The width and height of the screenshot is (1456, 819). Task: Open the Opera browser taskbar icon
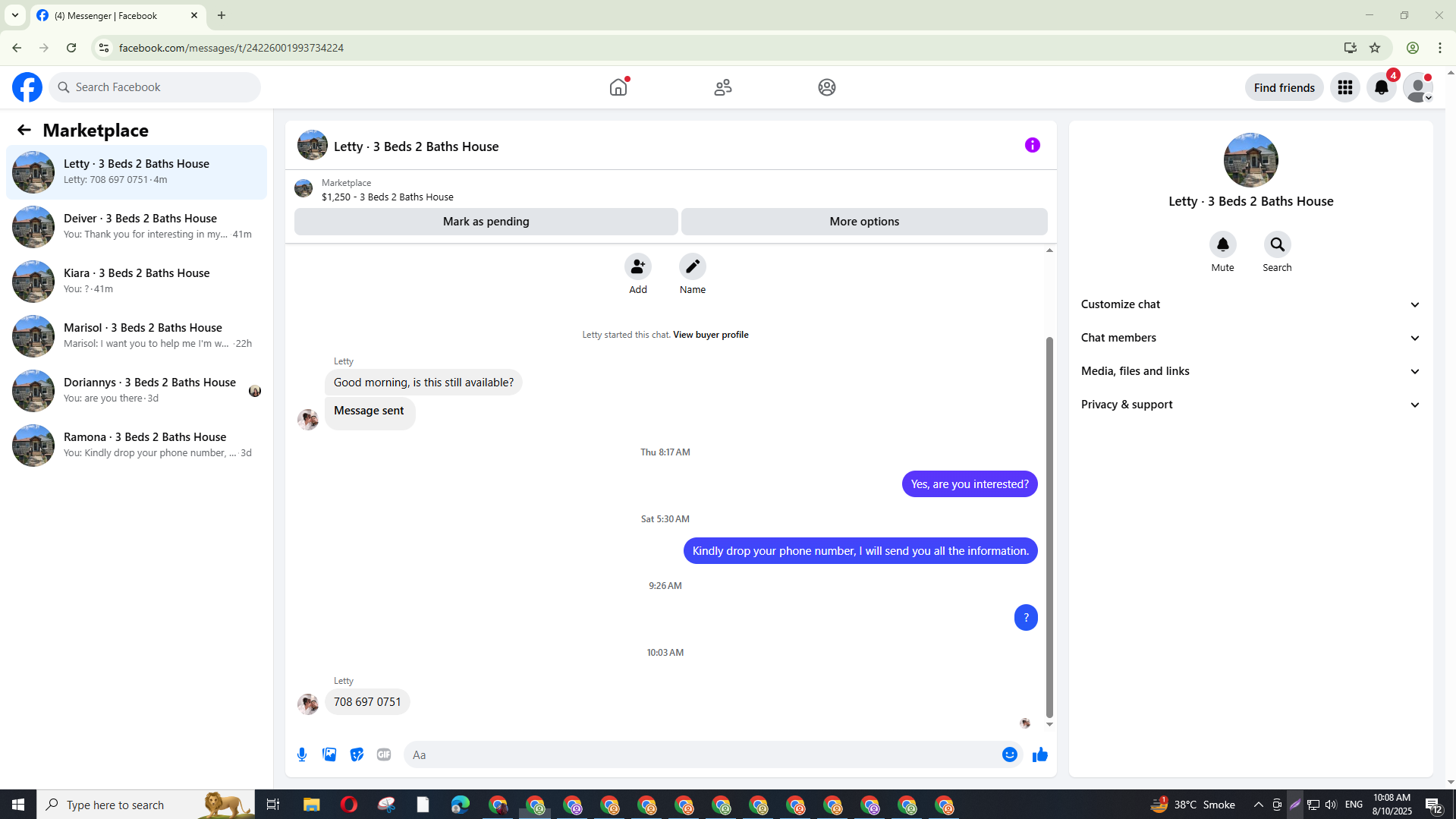[x=349, y=805]
